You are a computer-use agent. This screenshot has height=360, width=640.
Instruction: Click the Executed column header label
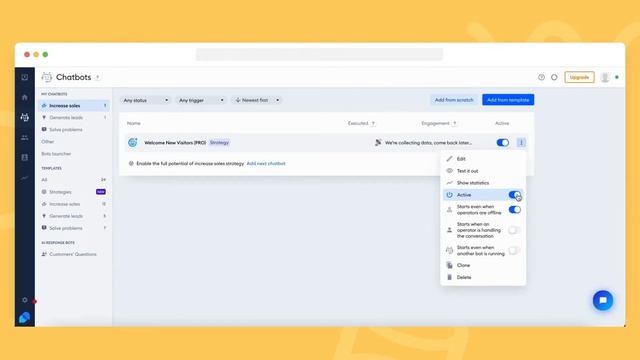358,123
